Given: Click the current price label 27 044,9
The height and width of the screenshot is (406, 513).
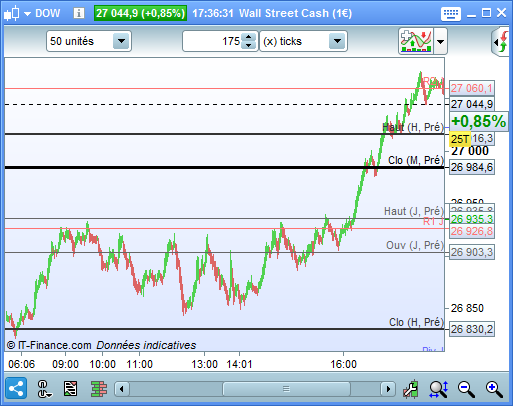Looking at the screenshot, I should point(472,104).
